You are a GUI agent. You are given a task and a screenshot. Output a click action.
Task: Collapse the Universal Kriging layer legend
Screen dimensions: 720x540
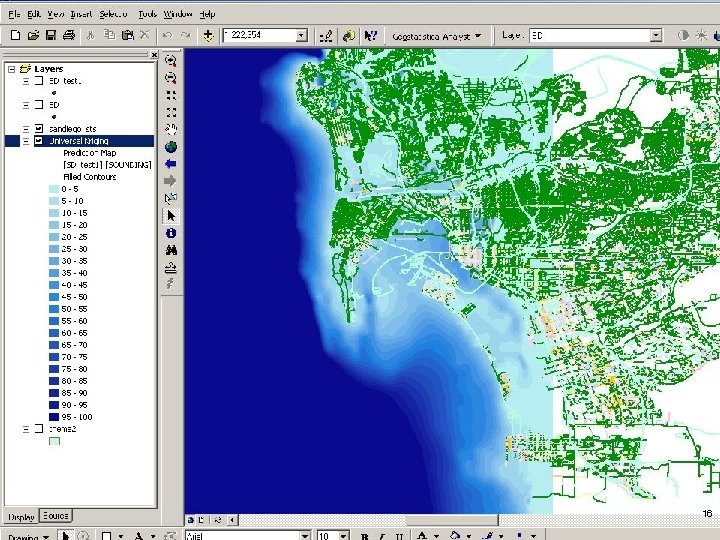[26, 141]
